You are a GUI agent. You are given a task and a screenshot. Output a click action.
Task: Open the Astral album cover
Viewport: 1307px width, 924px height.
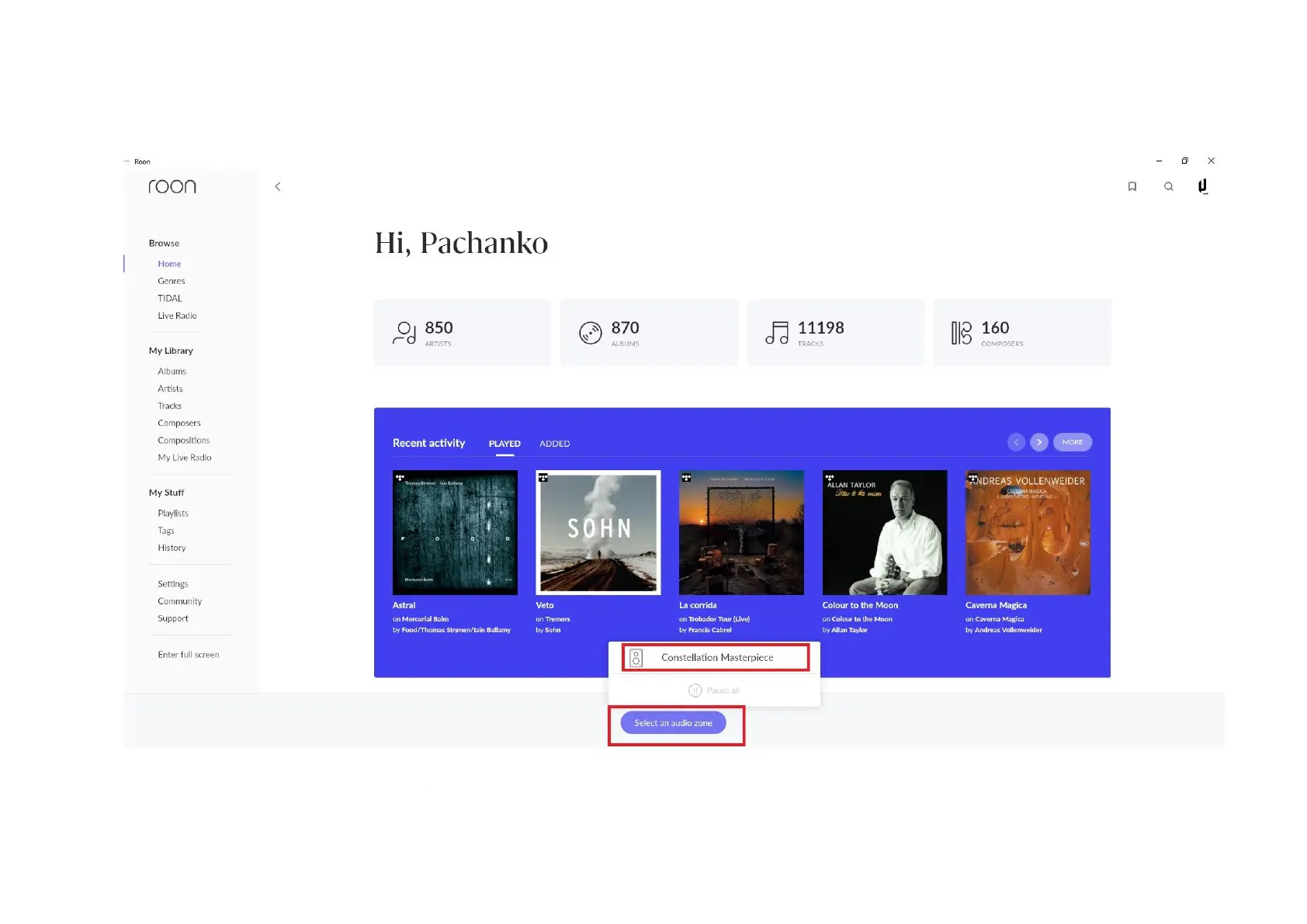pyautogui.click(x=455, y=533)
